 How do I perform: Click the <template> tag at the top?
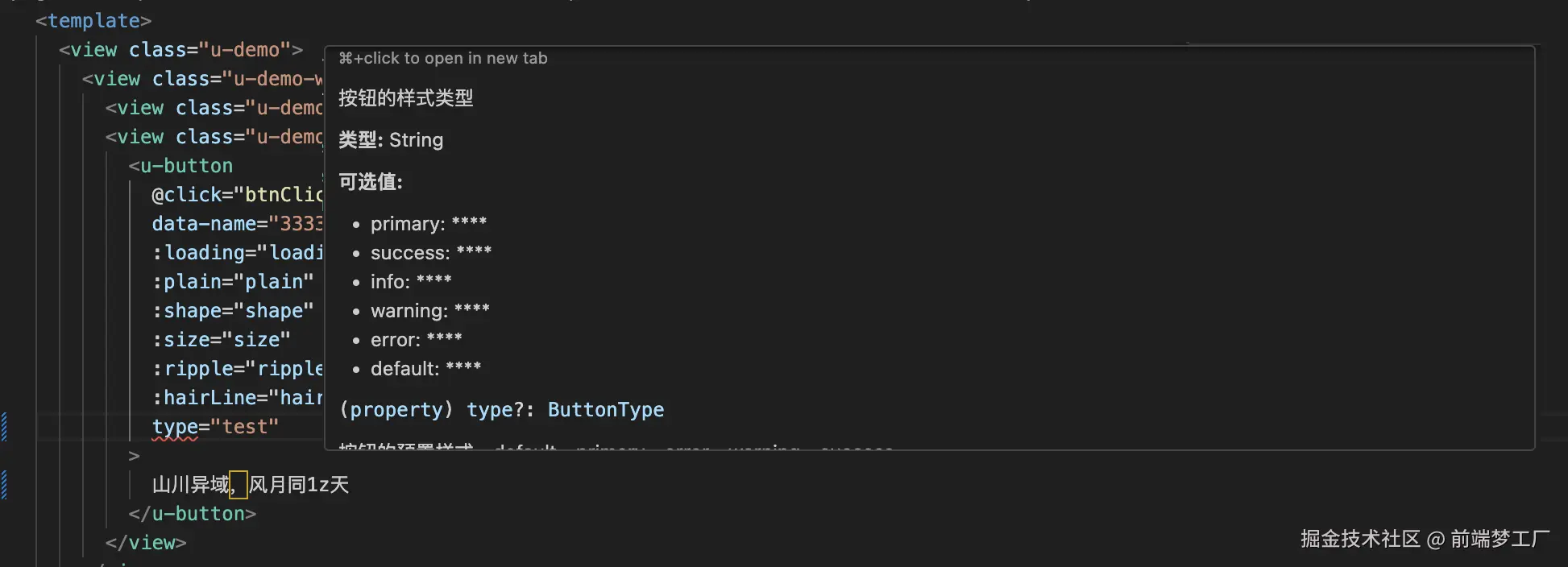pos(93,20)
